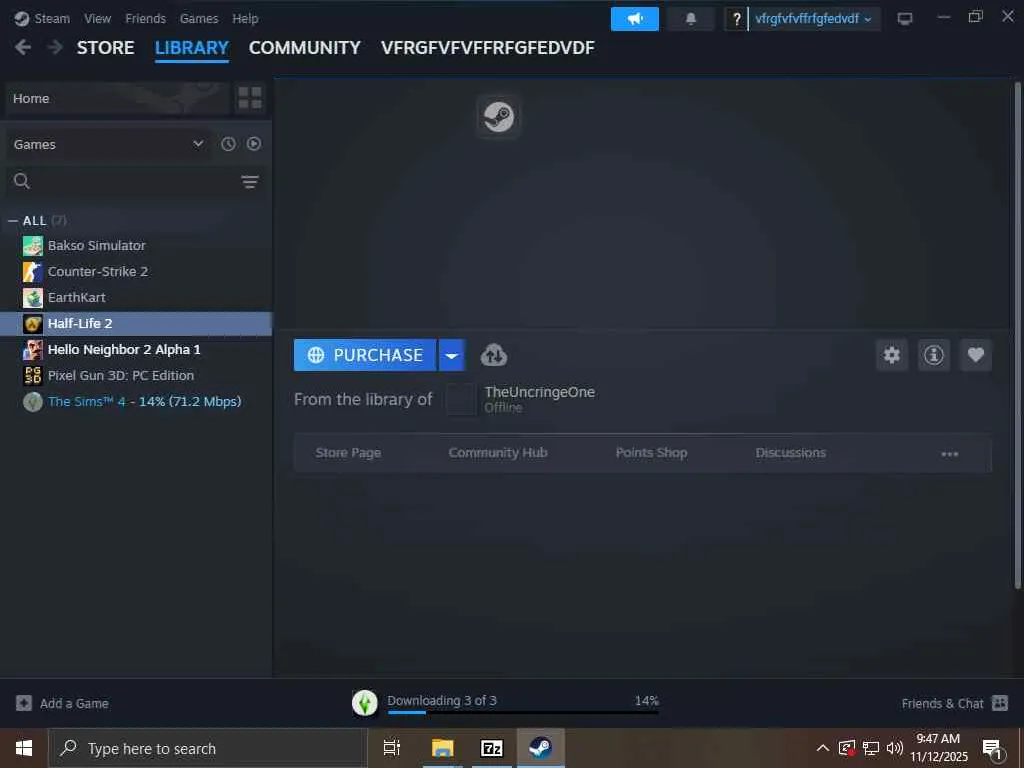Sort library by recent activity clock icon

point(228,144)
